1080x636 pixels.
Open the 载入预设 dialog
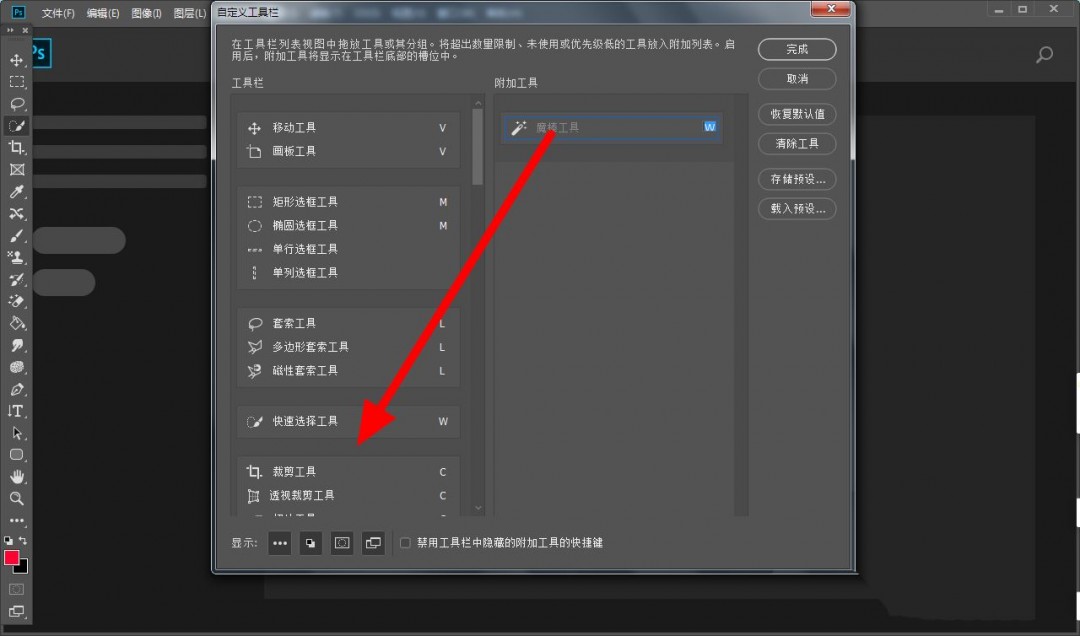pyautogui.click(x=797, y=208)
